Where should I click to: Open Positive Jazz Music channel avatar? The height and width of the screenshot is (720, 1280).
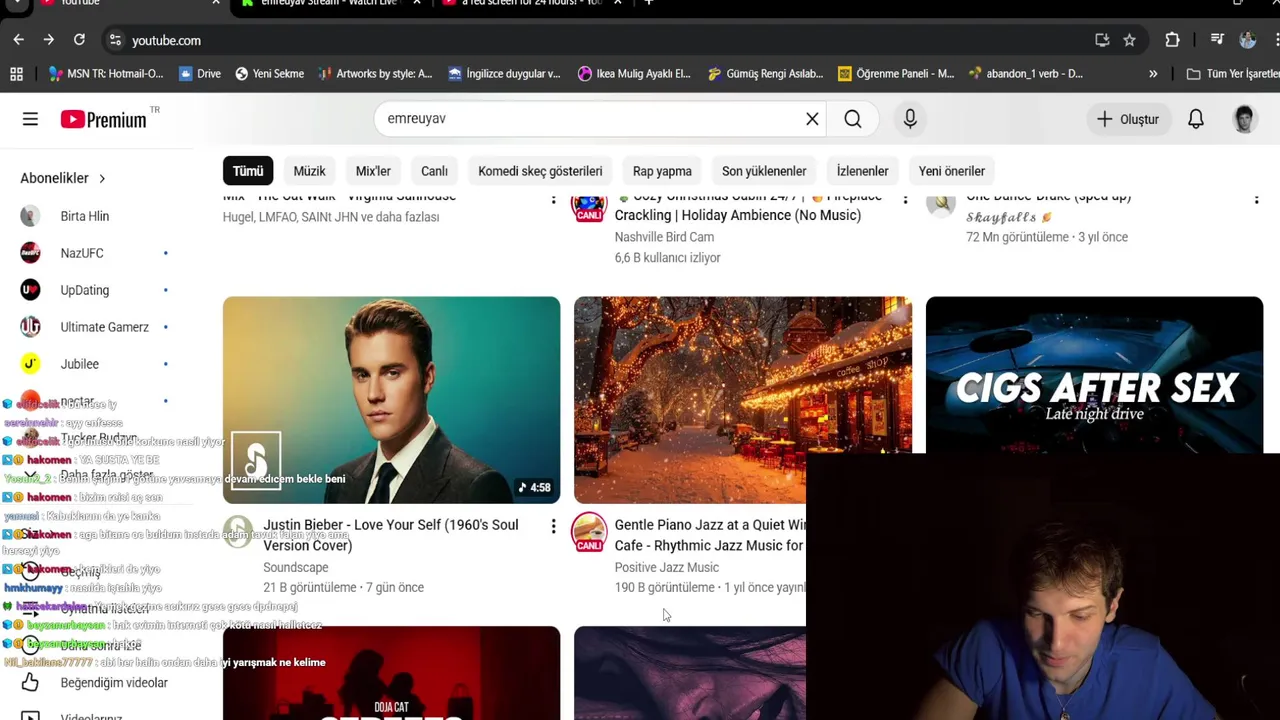click(x=589, y=531)
